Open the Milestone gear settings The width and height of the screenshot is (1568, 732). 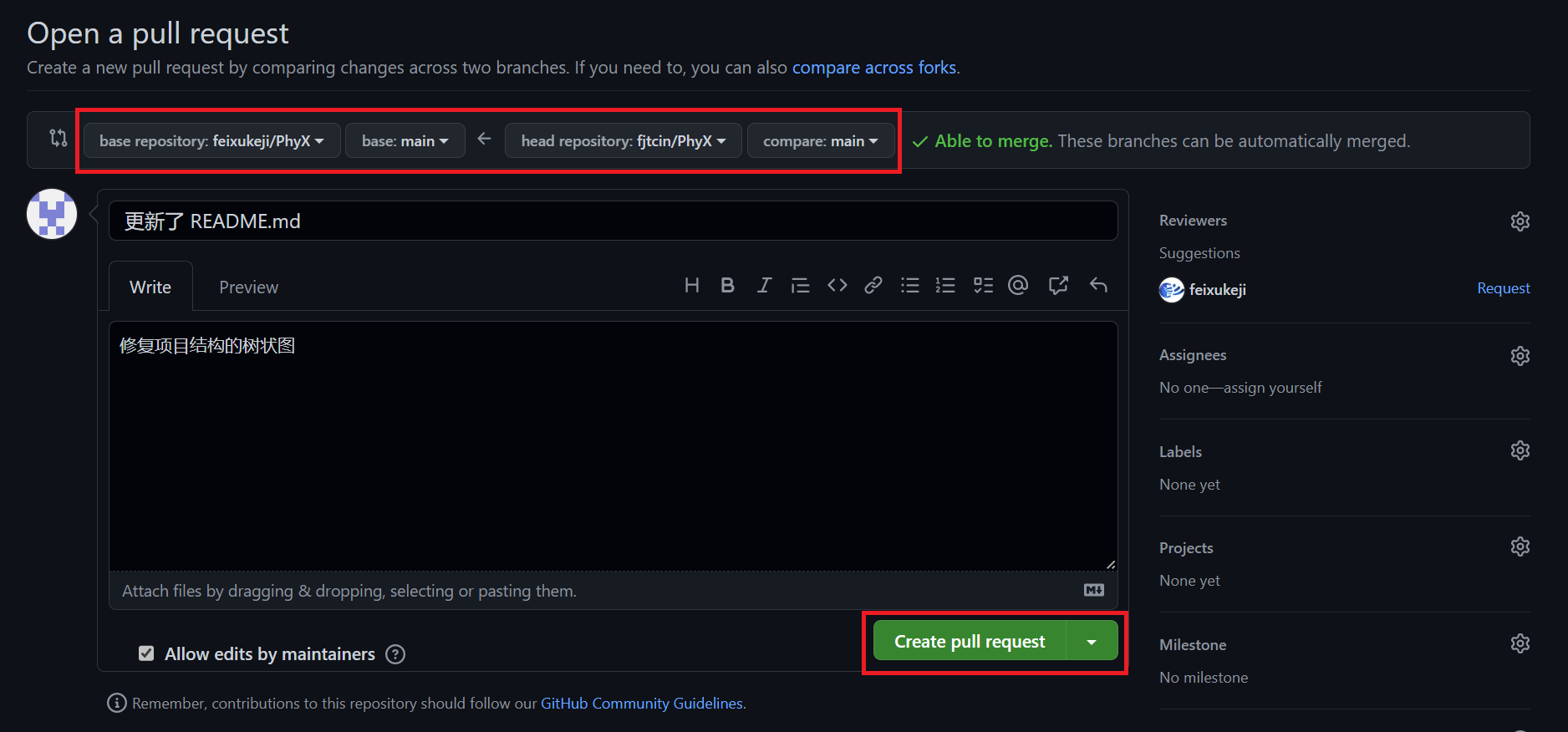click(x=1520, y=643)
